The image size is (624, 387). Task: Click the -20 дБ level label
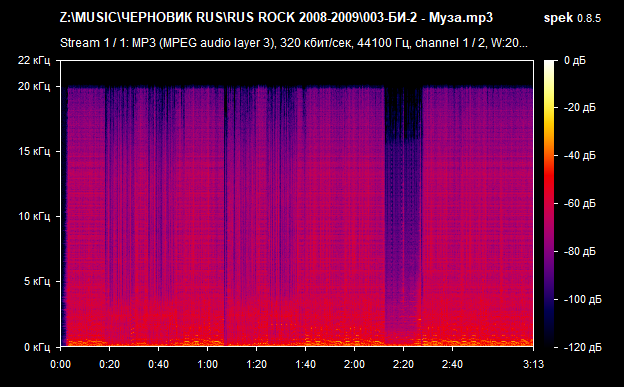tap(580, 108)
